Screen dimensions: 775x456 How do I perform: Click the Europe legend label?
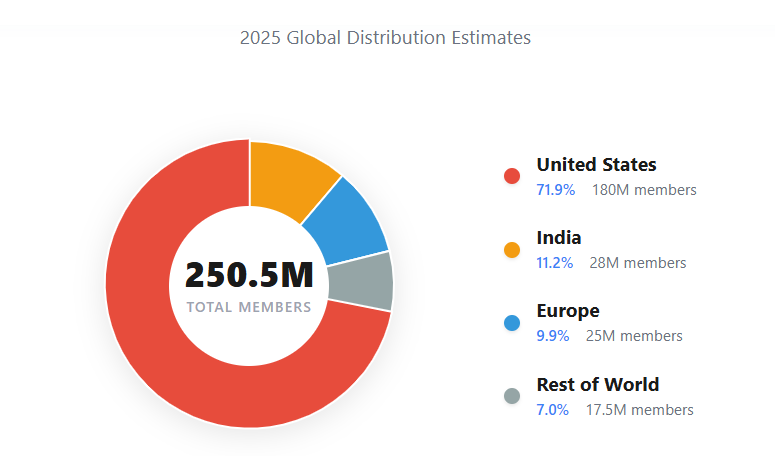click(568, 311)
